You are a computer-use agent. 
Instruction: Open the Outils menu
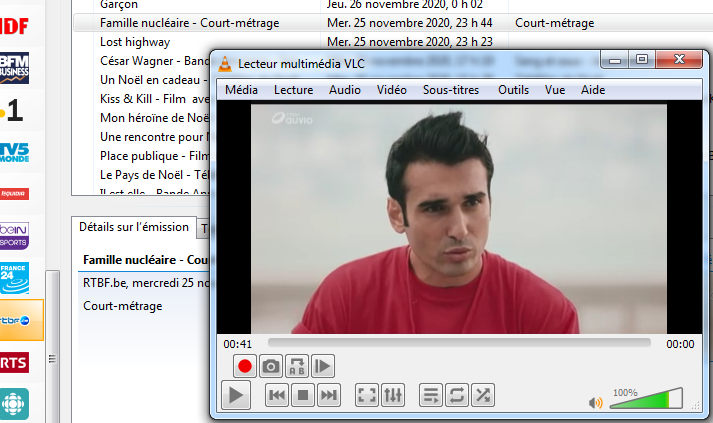point(513,90)
